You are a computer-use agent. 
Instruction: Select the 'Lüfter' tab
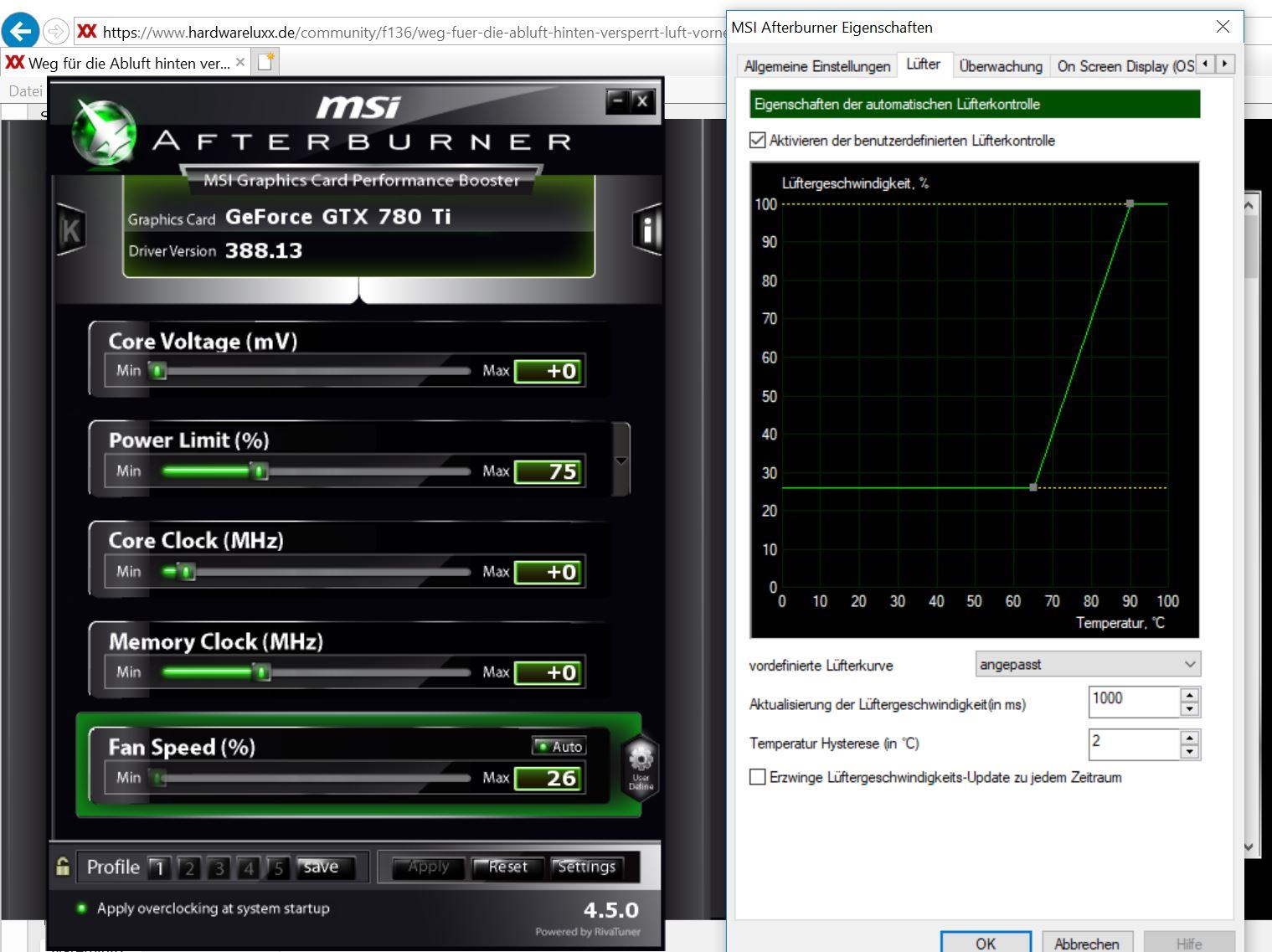(923, 64)
